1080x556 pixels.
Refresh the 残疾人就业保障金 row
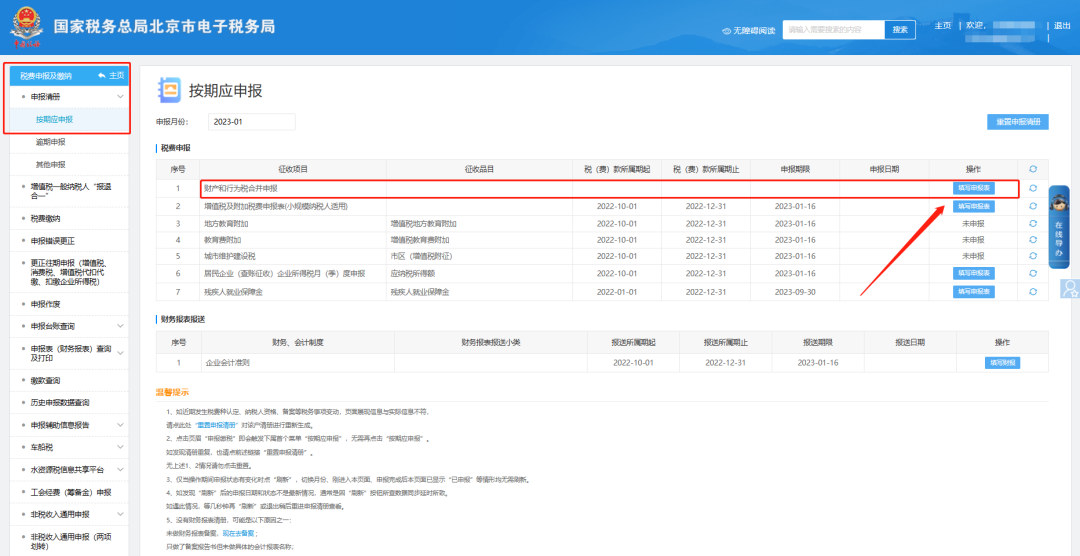pyautogui.click(x=1032, y=291)
